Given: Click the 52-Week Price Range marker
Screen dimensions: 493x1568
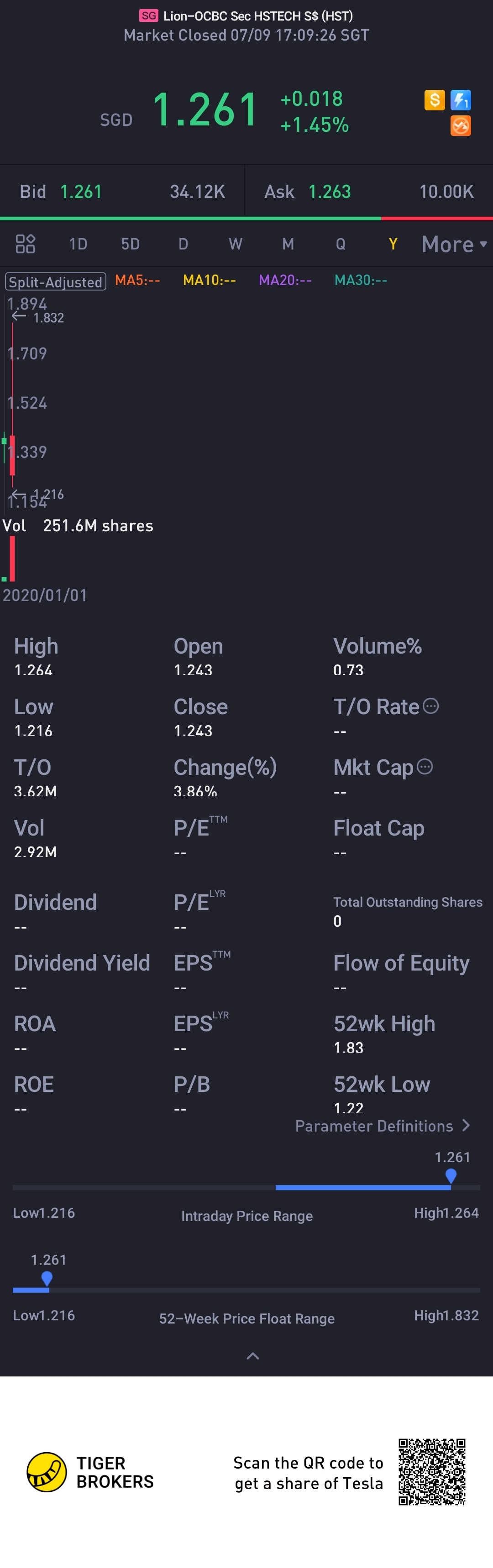Looking at the screenshot, I should pos(47,1278).
